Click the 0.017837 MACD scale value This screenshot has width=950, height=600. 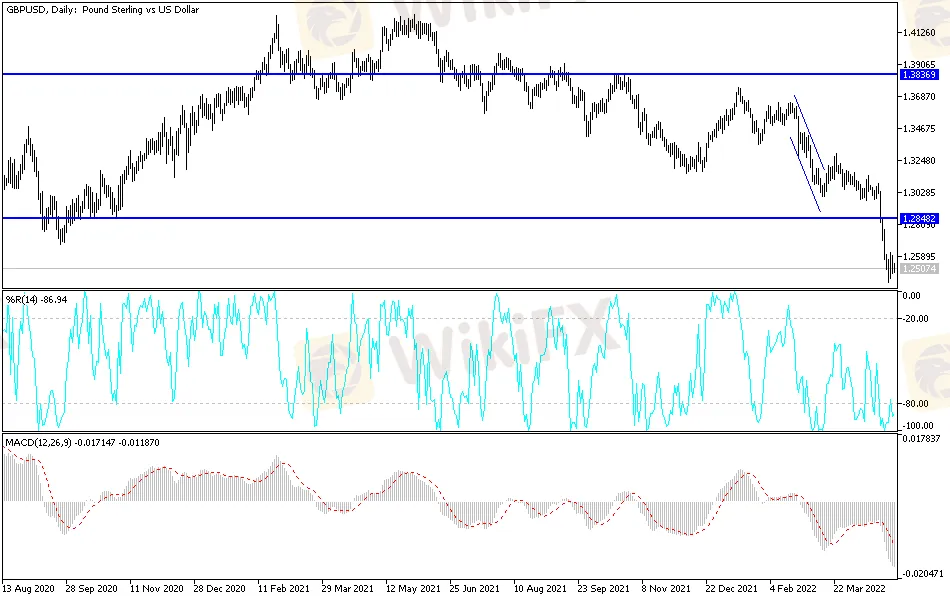coord(921,438)
